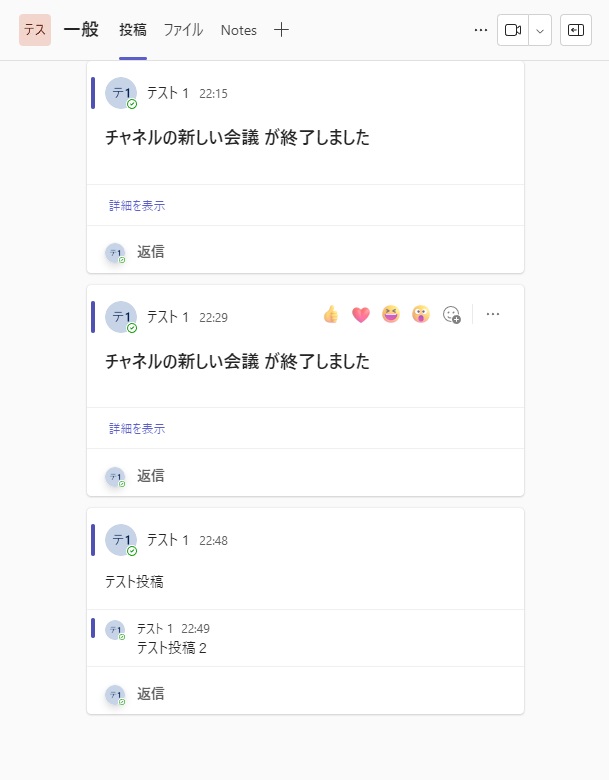The width and height of the screenshot is (609, 780).
Task: Show details of the 22:15 meeting
Action: (x=137, y=205)
